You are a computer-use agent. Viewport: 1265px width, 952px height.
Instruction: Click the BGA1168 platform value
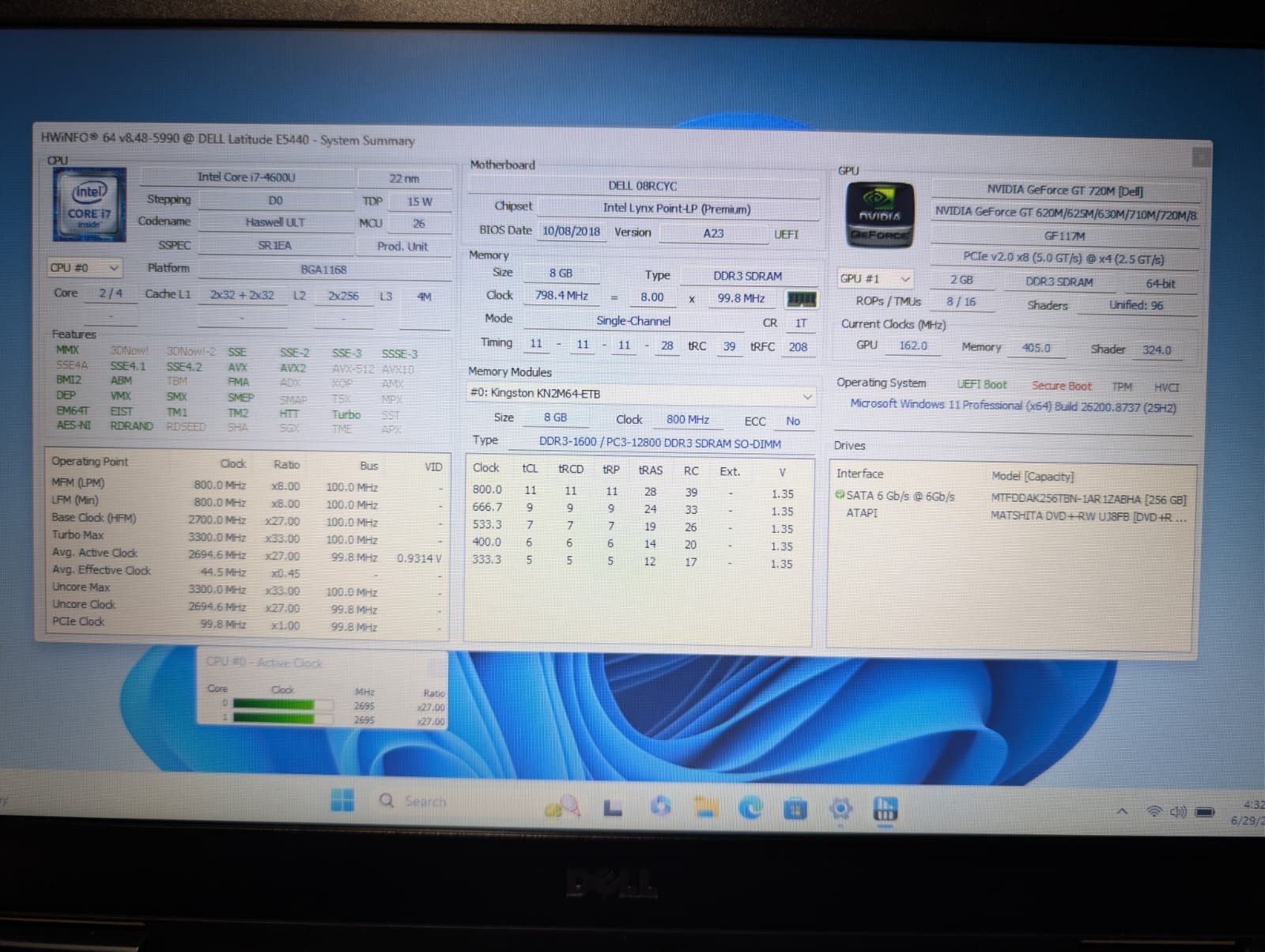[323, 270]
